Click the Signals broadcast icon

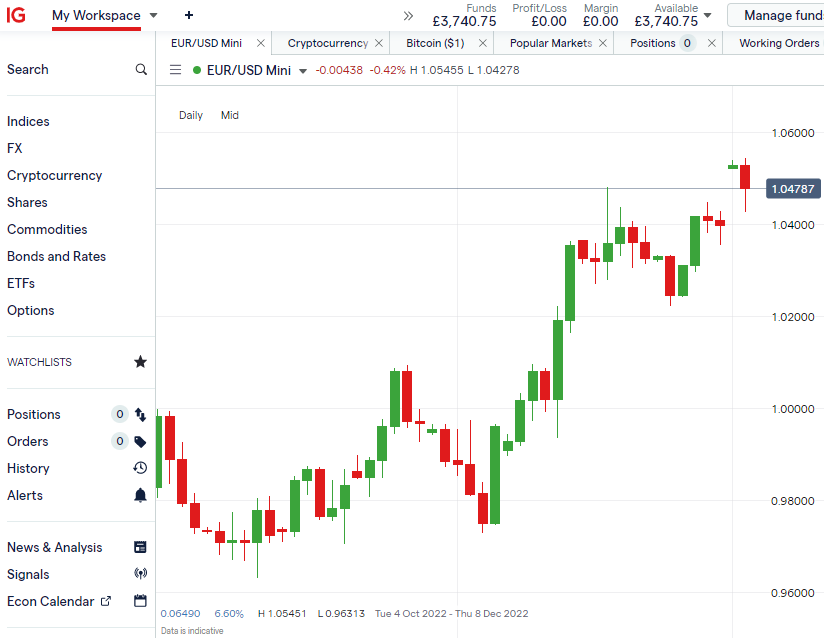tap(140, 573)
